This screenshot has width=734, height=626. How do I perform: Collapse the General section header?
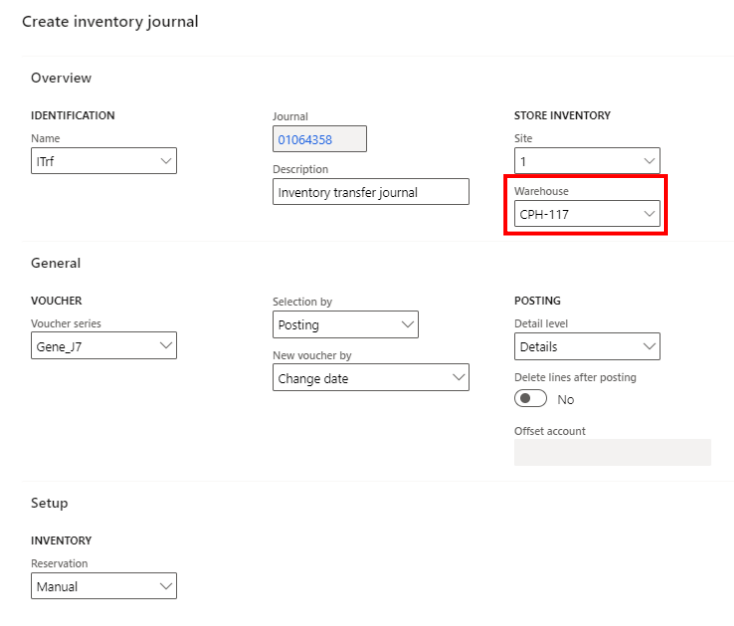click(x=56, y=263)
